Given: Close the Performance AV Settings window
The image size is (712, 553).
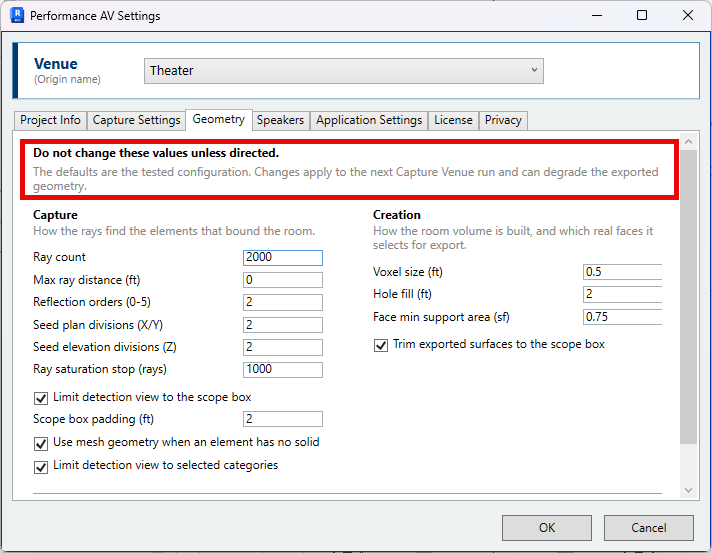Looking at the screenshot, I should pyautogui.click(x=687, y=15).
